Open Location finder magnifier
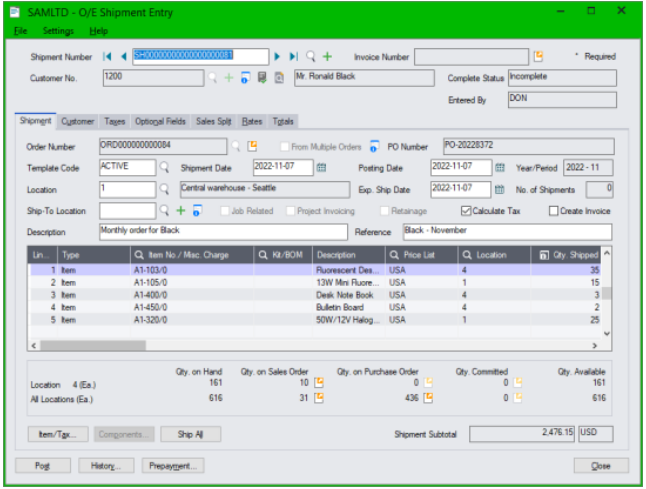Image resolution: width=646 pixels, height=489 pixels. pos(164,189)
